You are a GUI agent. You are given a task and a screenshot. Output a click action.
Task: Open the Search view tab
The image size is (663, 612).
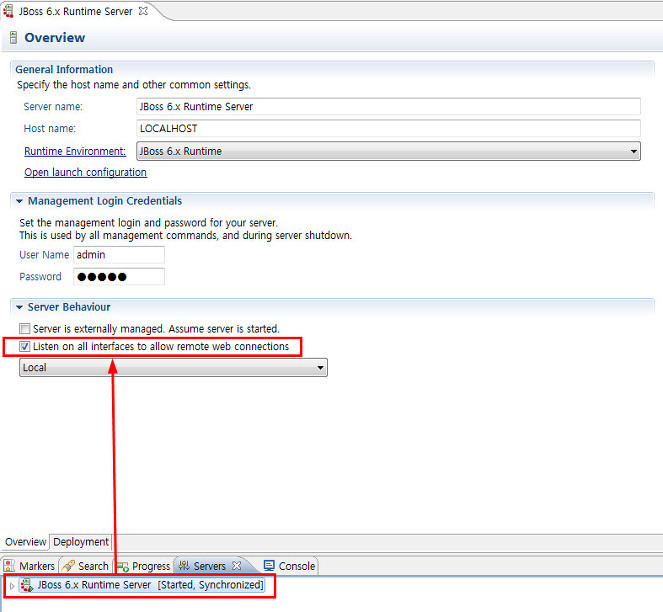[x=86, y=566]
